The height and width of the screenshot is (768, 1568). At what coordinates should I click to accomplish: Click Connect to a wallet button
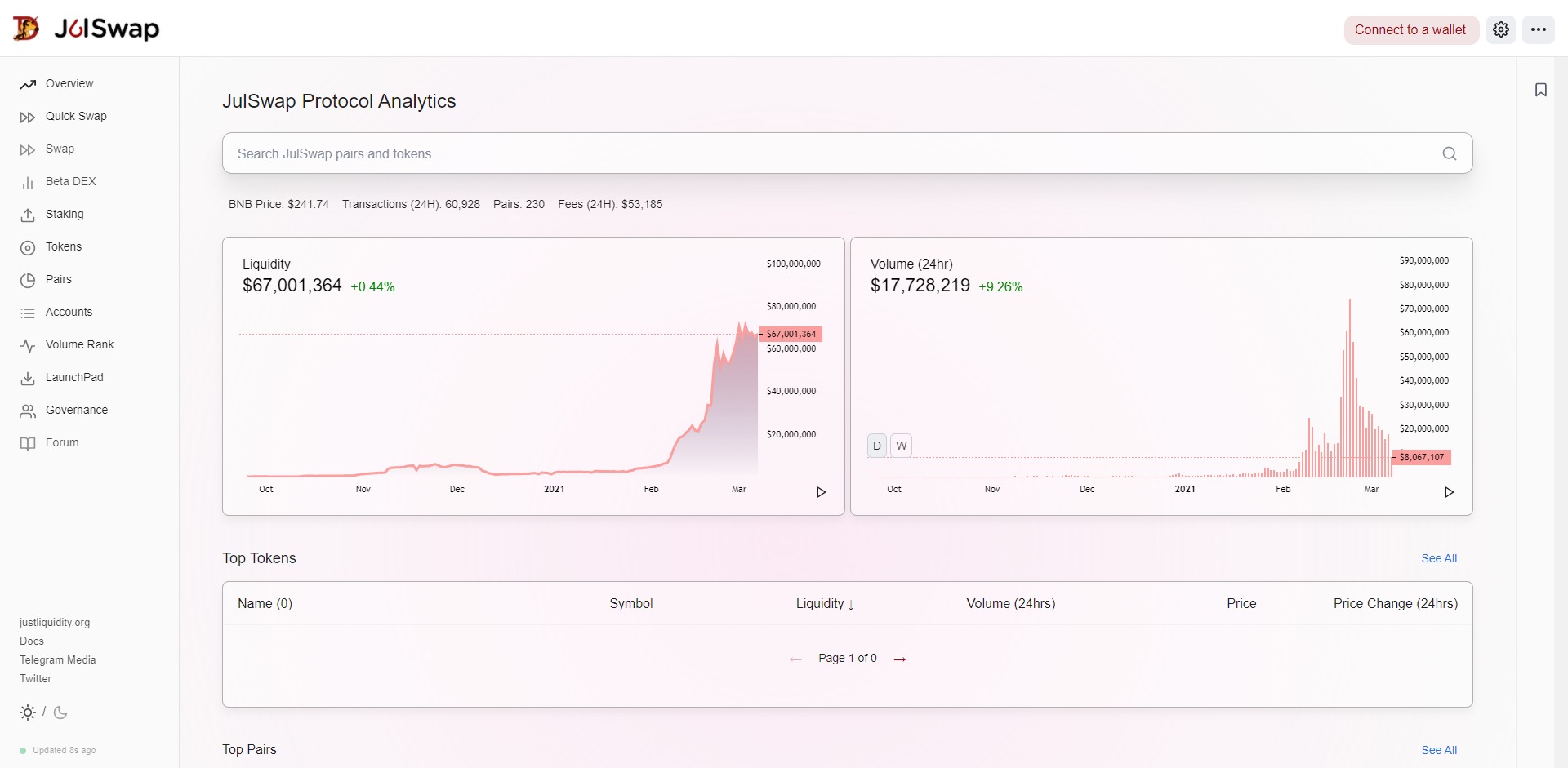[1410, 29]
